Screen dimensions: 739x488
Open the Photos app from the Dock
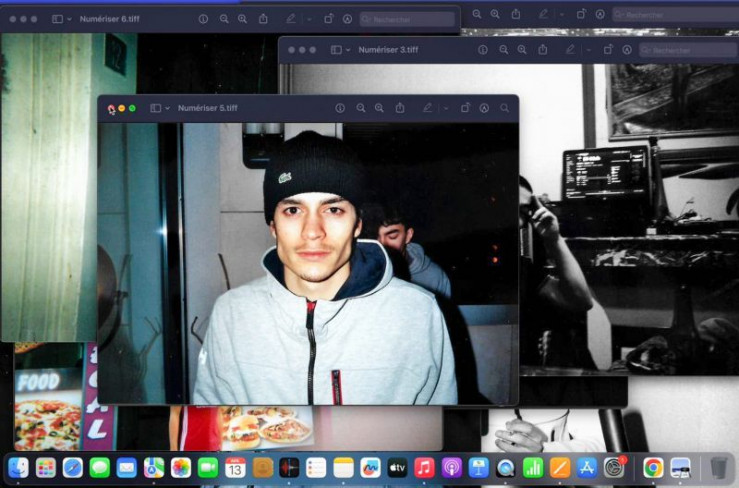pyautogui.click(x=181, y=467)
